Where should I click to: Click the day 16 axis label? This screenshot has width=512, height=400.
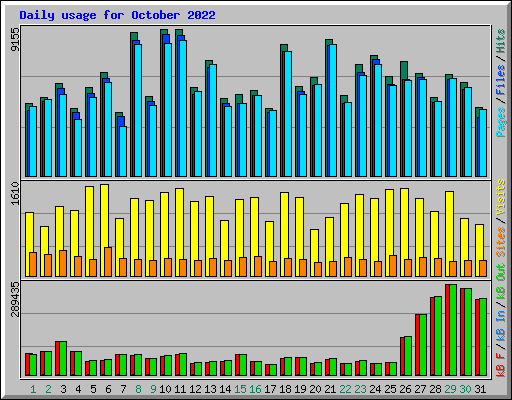(255, 389)
